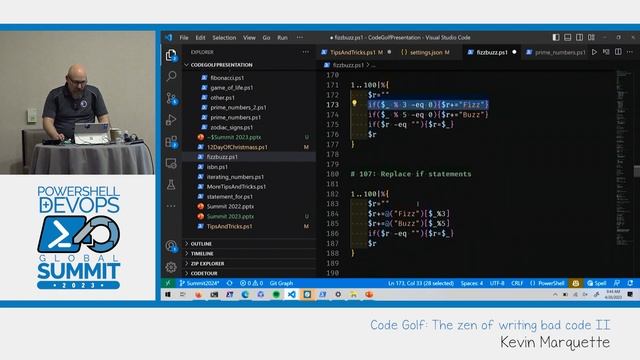Open fibonacci.ps1 in the explorer
This screenshot has width=640, height=360.
(x=227, y=78)
